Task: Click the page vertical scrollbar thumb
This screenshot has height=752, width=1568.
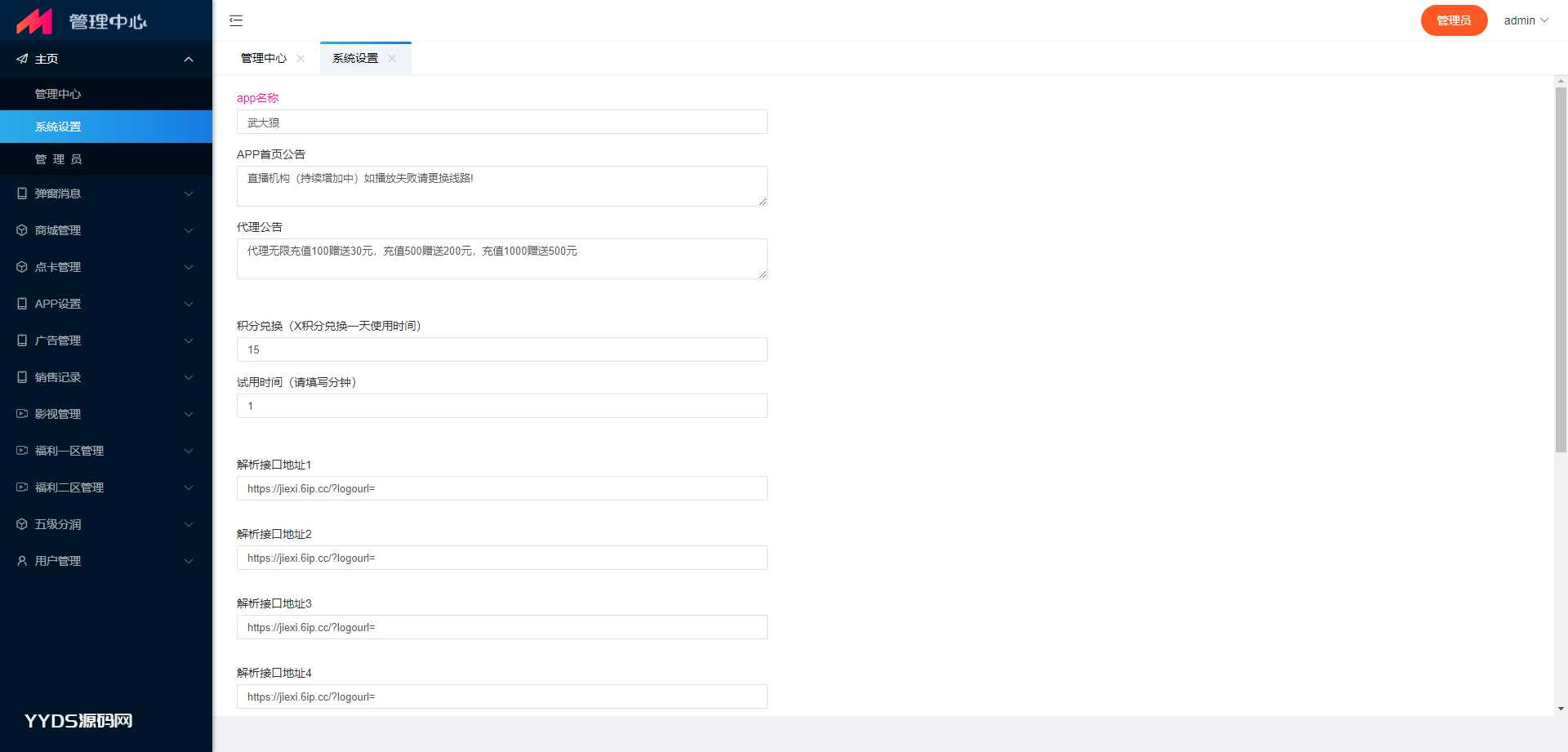Action: click(x=1561, y=269)
